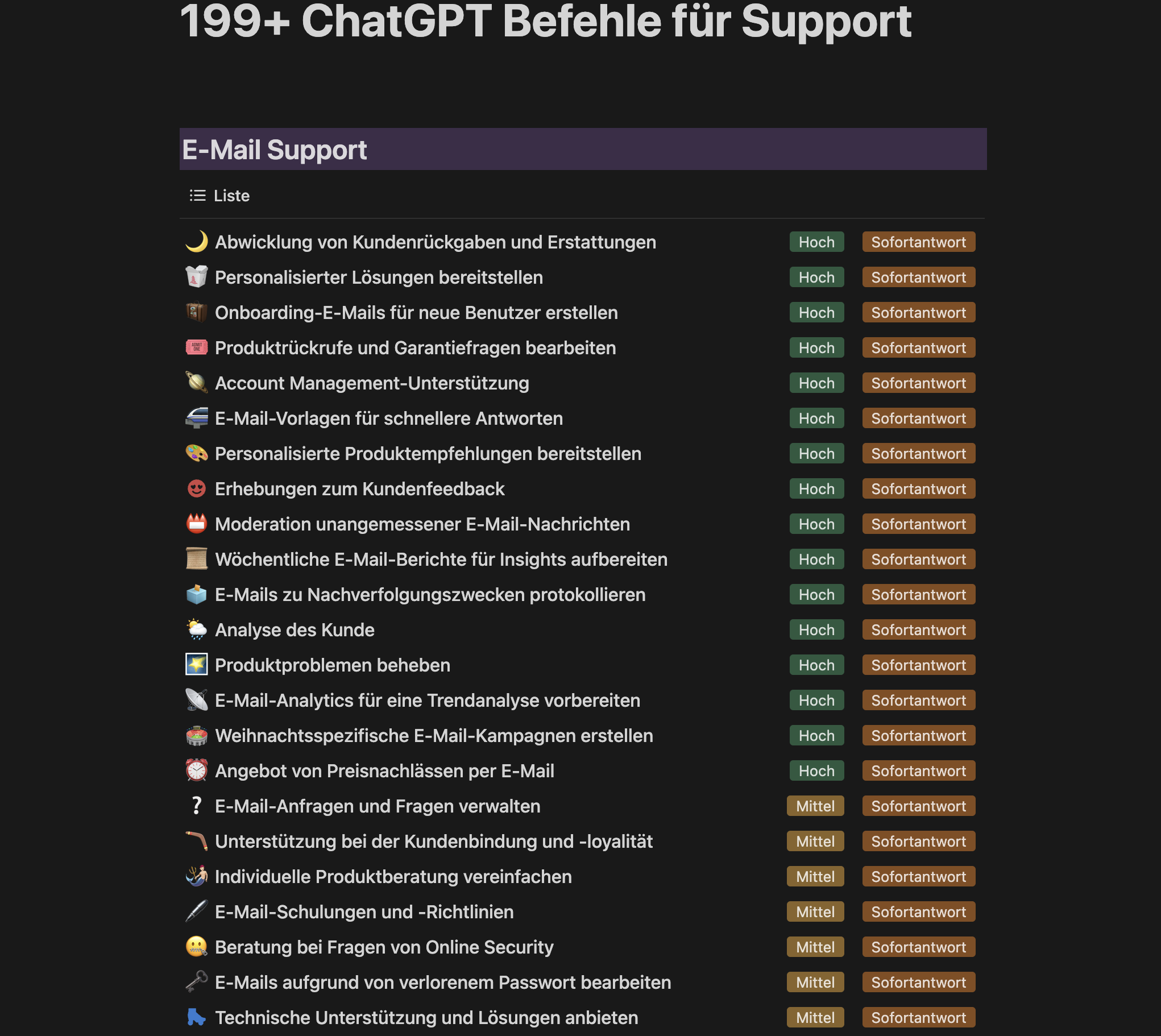The height and width of the screenshot is (1036, 1161).
Task: Click Sofortantwort tag on Analyse des Kunde row
Action: click(x=918, y=629)
